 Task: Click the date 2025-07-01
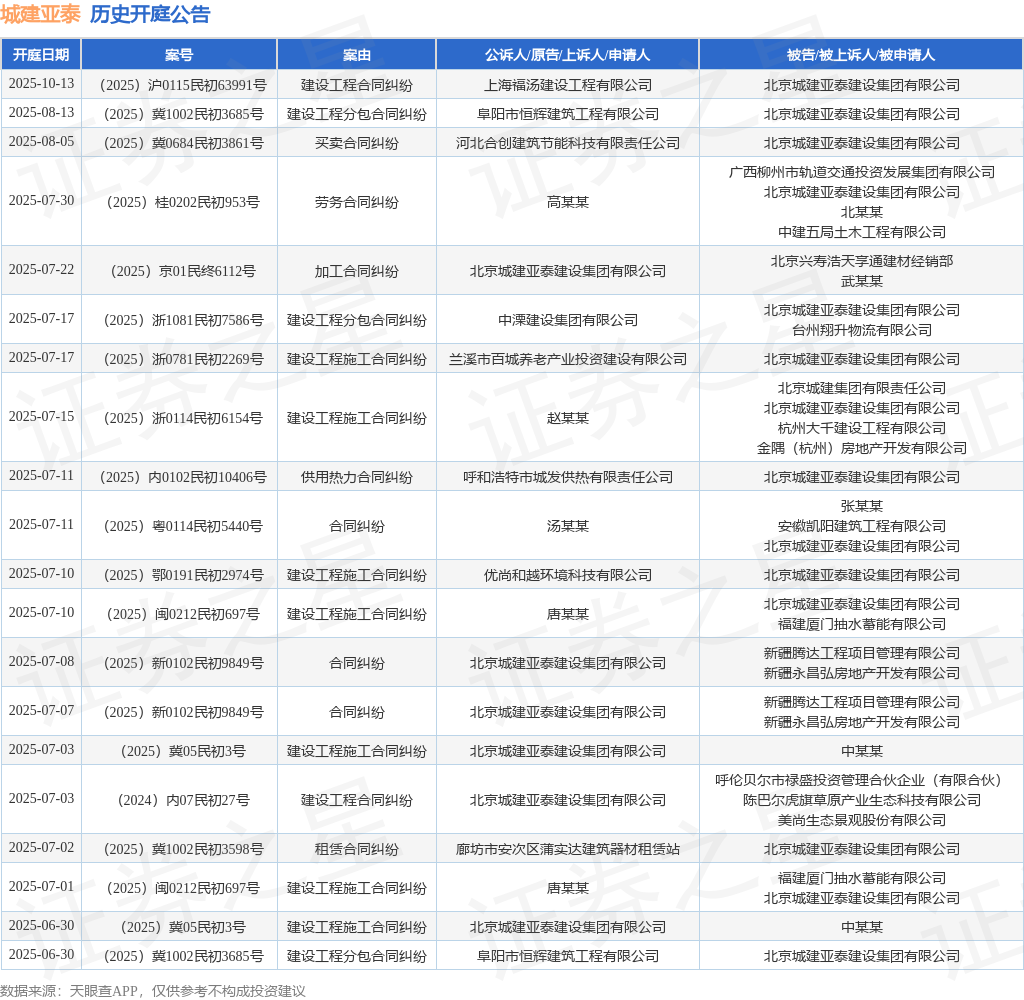[41, 886]
